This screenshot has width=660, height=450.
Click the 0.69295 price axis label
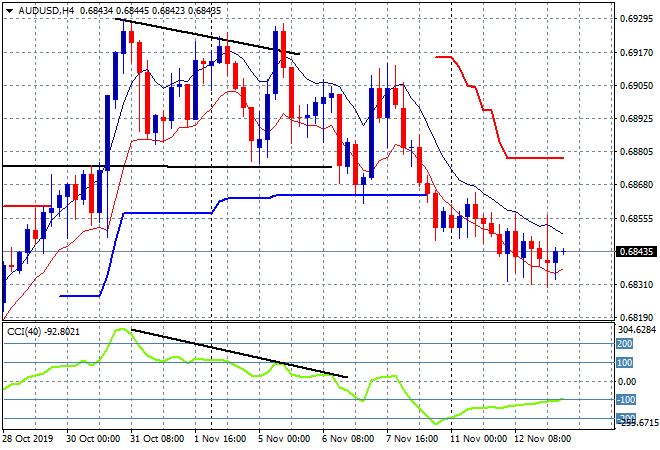click(x=635, y=19)
